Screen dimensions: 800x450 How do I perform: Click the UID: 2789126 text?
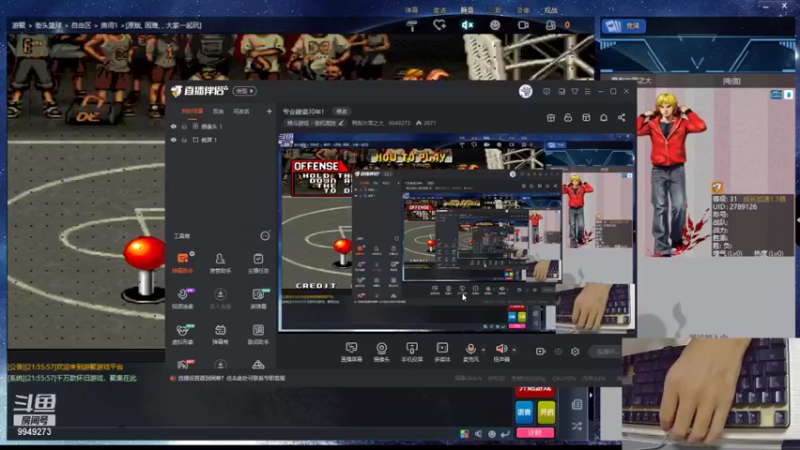tap(735, 207)
